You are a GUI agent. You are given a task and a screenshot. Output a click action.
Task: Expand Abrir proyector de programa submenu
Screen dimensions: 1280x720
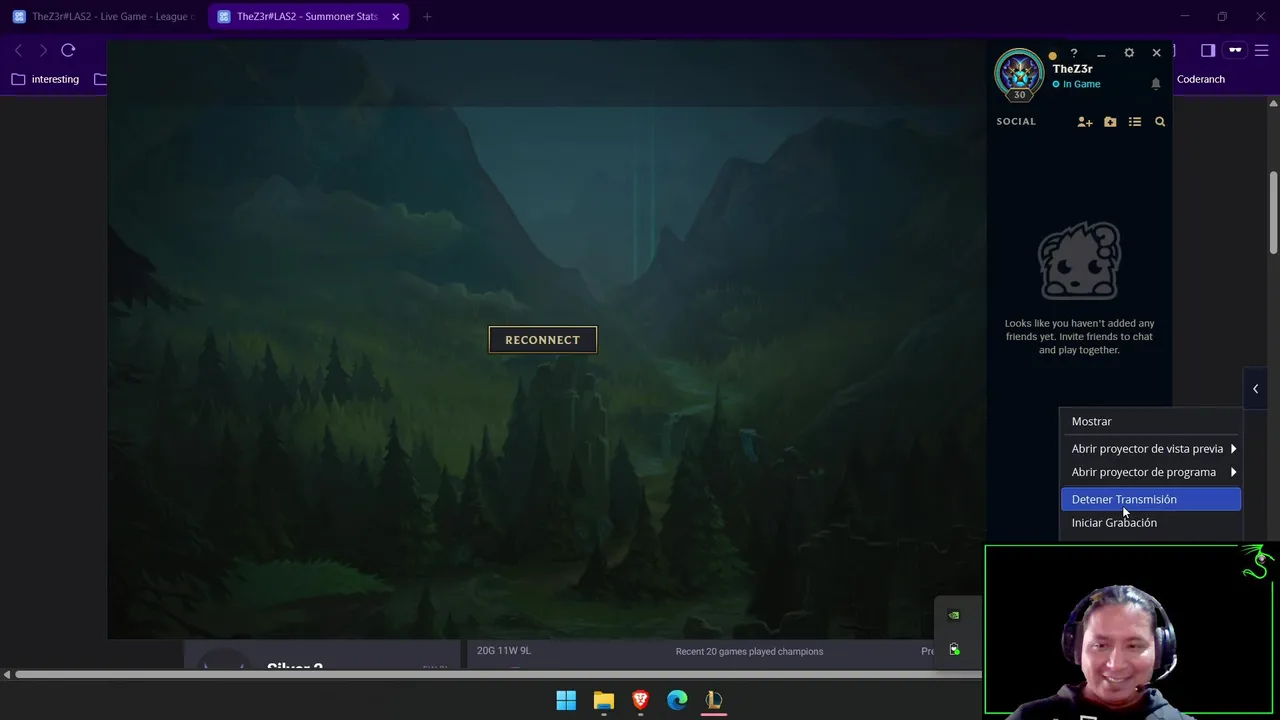[1150, 472]
